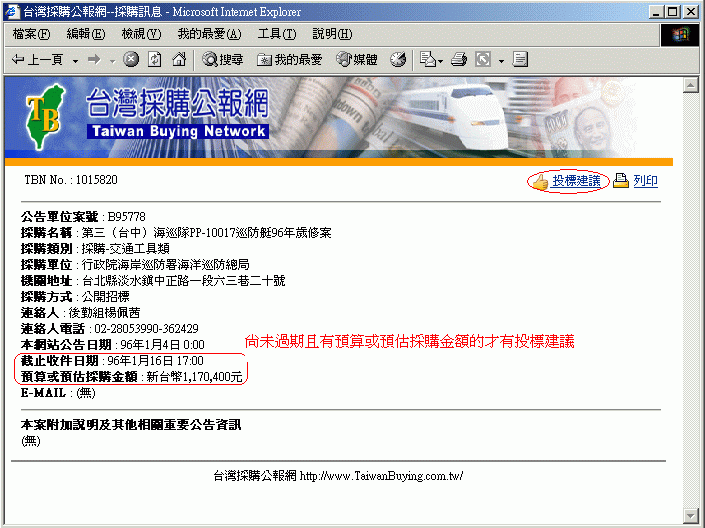Open the 媒體 media toolbar button

357,59
